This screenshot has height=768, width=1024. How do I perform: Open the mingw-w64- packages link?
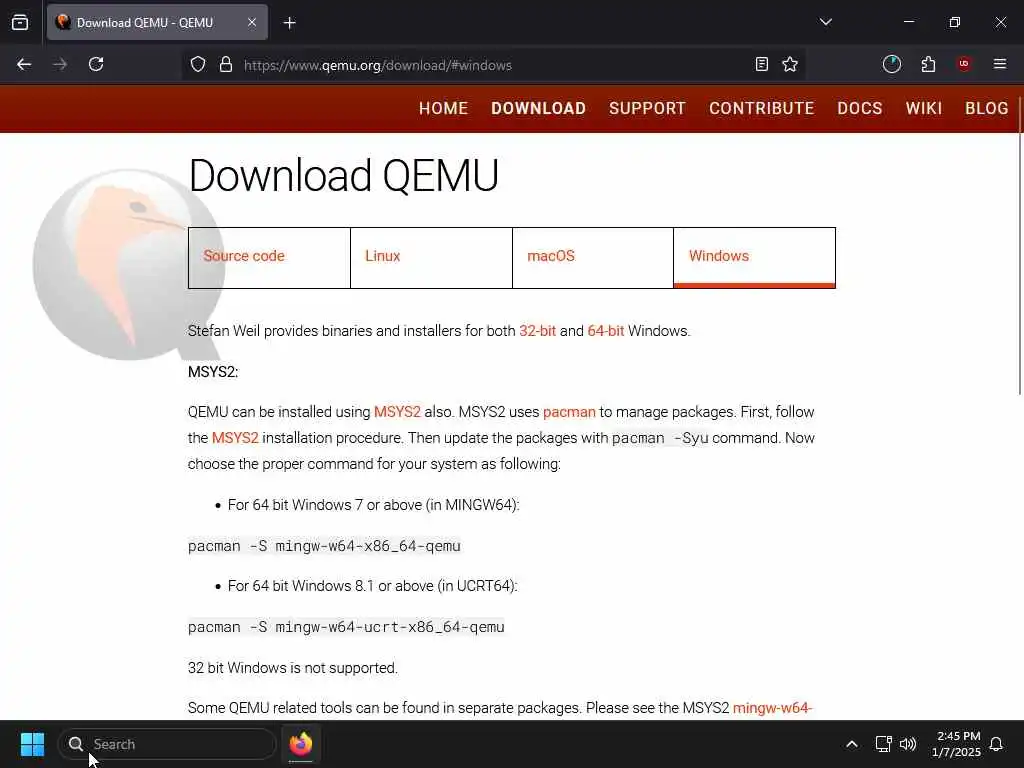[x=773, y=708]
